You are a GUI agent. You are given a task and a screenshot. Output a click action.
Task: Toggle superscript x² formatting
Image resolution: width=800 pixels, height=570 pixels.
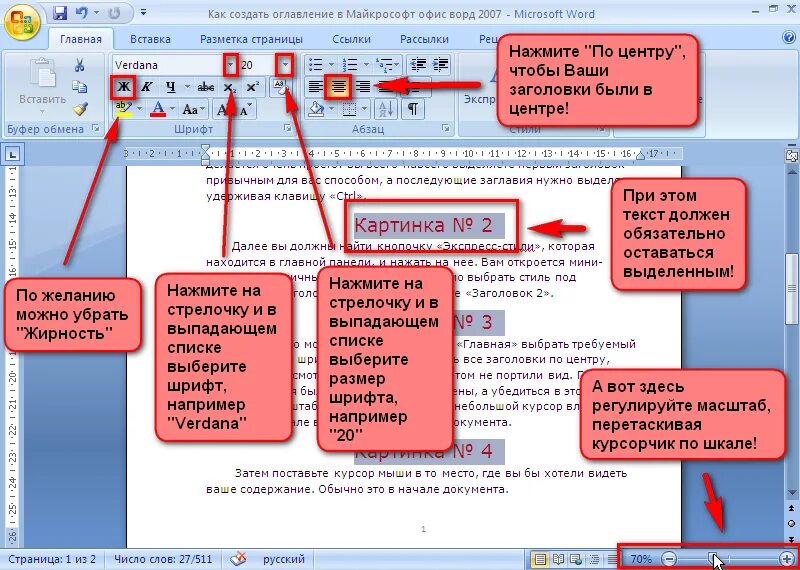(x=253, y=87)
